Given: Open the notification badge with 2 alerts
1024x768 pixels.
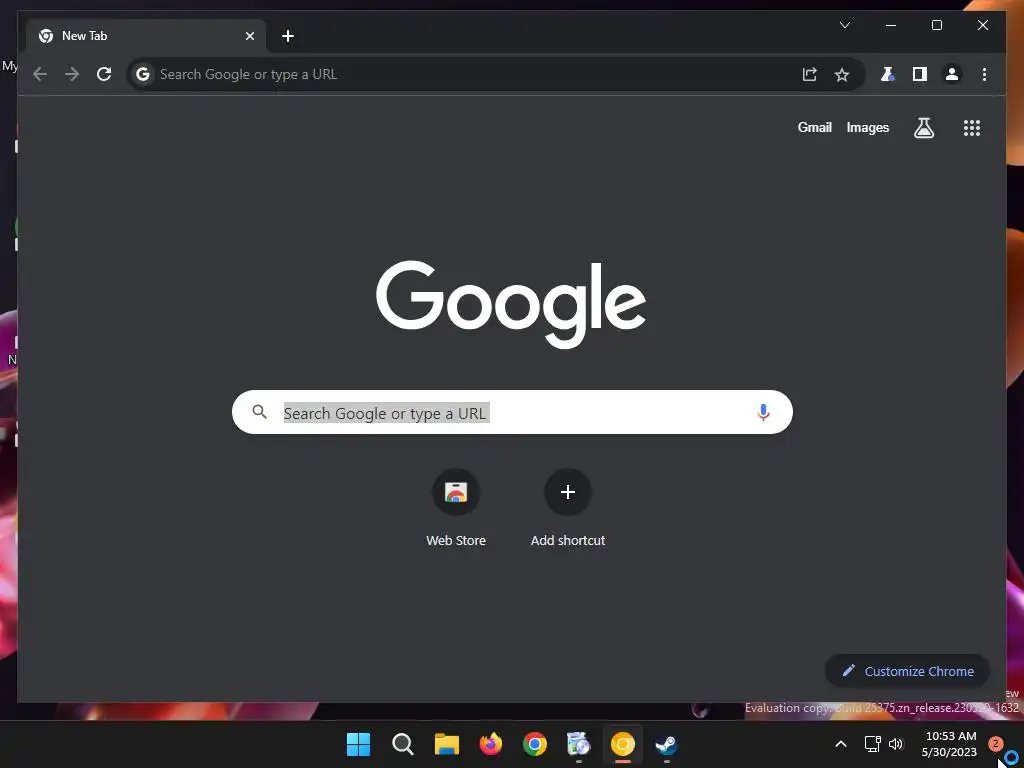Looking at the screenshot, I should 995,743.
